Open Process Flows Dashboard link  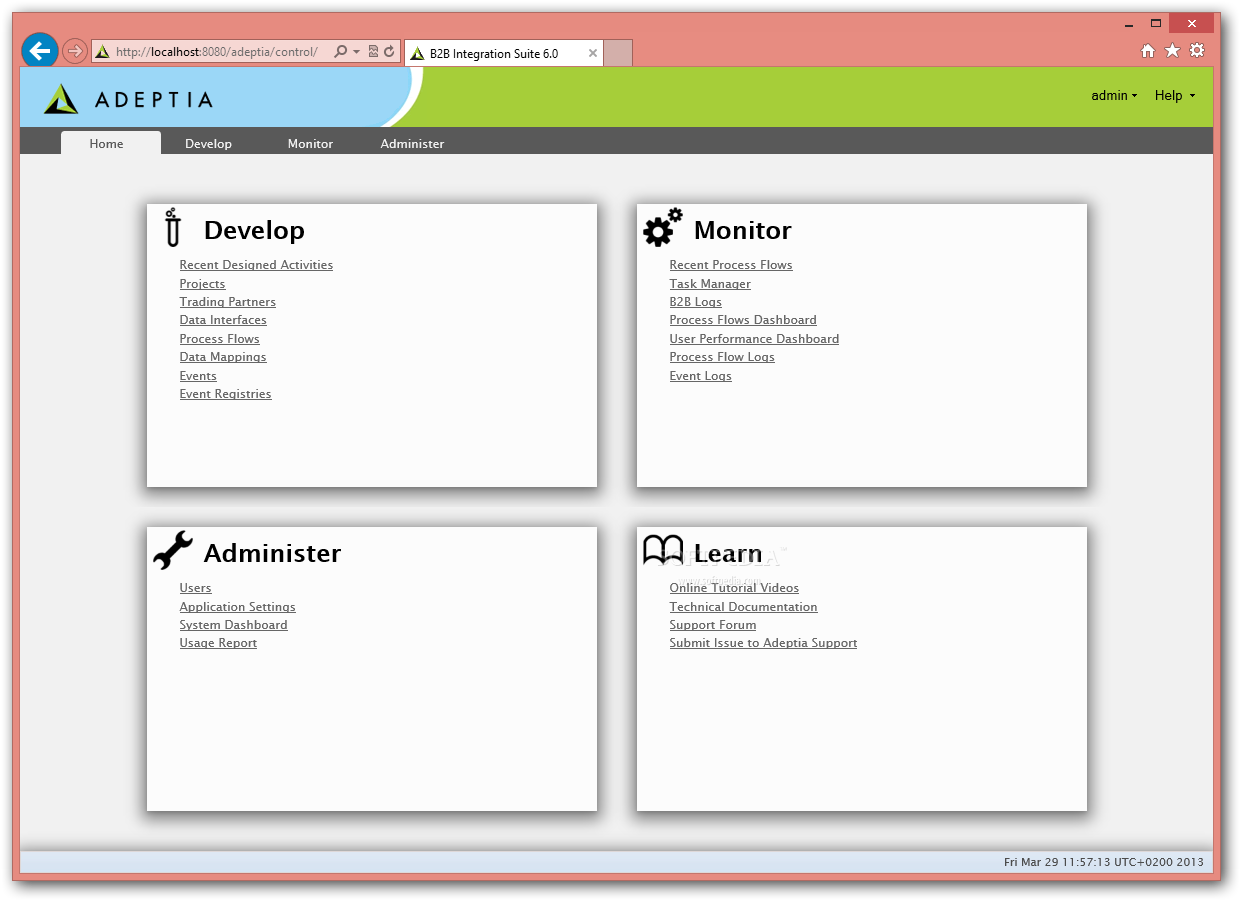tap(743, 320)
